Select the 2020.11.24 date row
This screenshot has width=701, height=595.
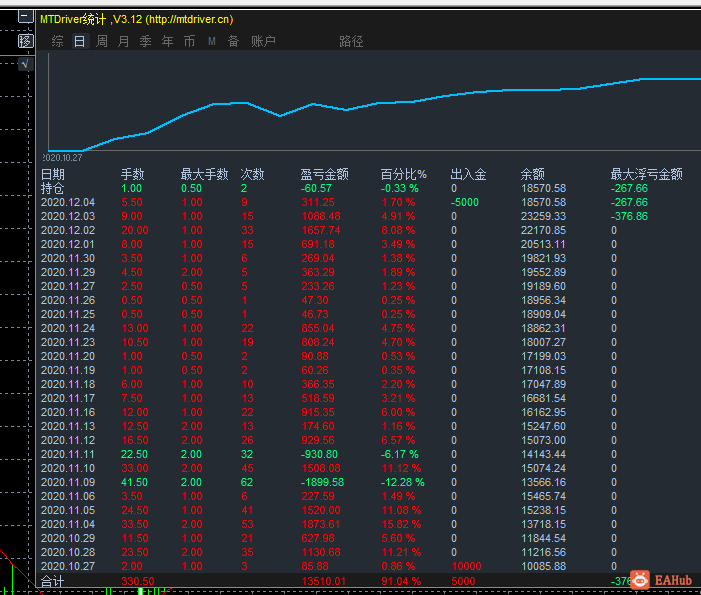[68, 328]
